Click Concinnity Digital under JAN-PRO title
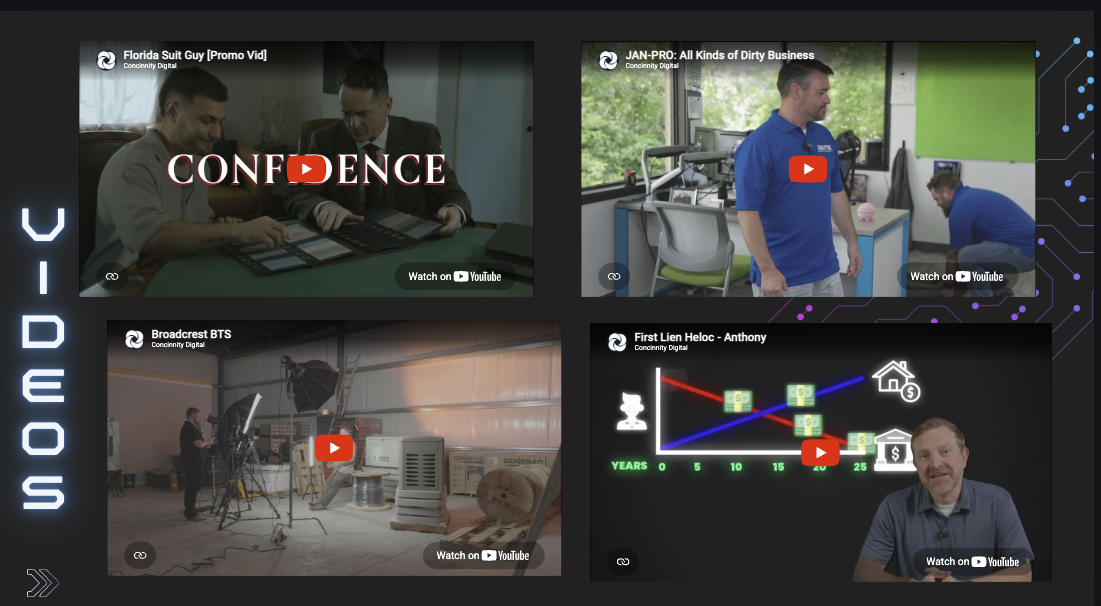This screenshot has height=606, width=1101. pyautogui.click(x=652, y=66)
